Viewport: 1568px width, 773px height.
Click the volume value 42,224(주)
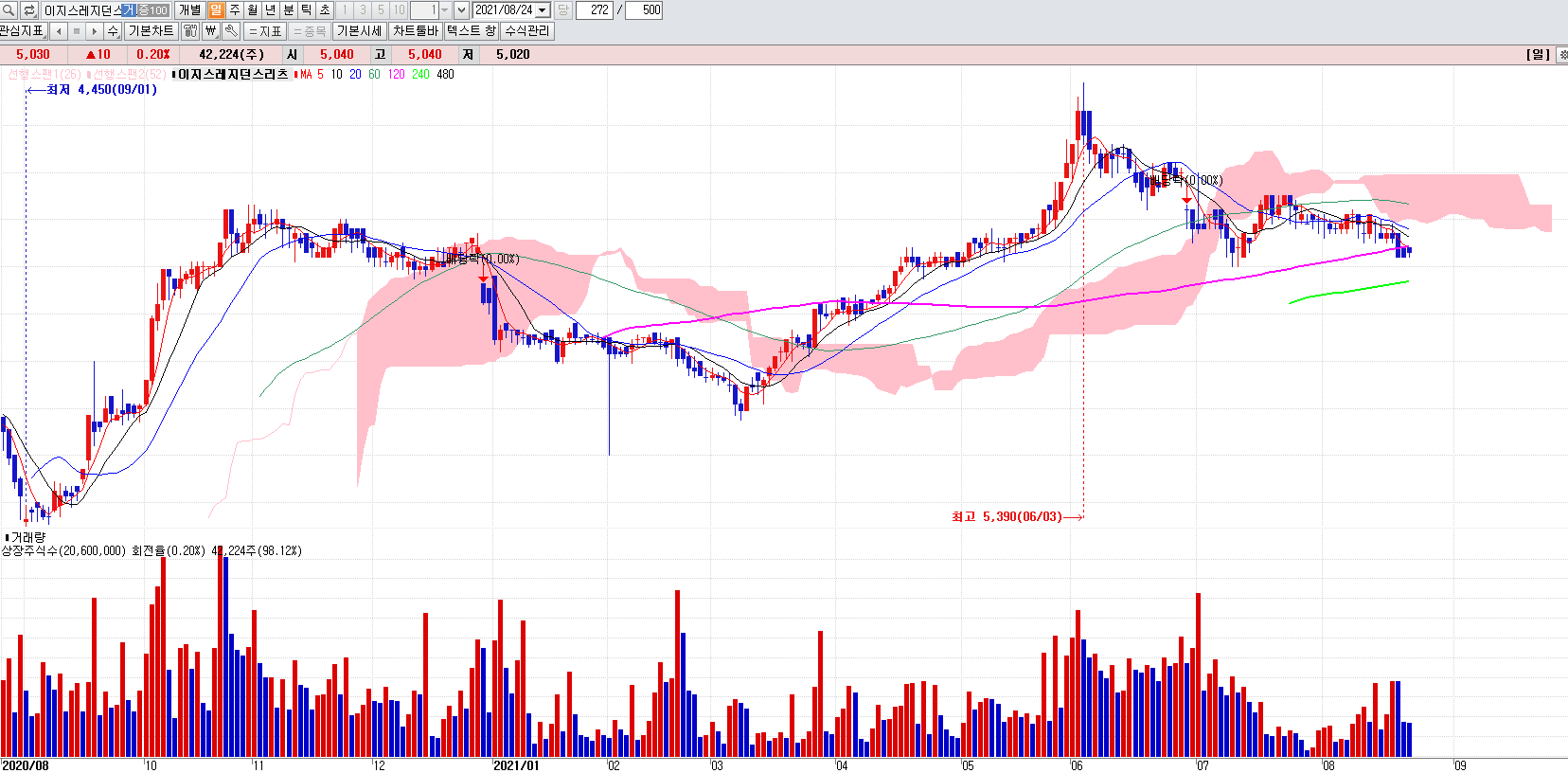[232, 54]
